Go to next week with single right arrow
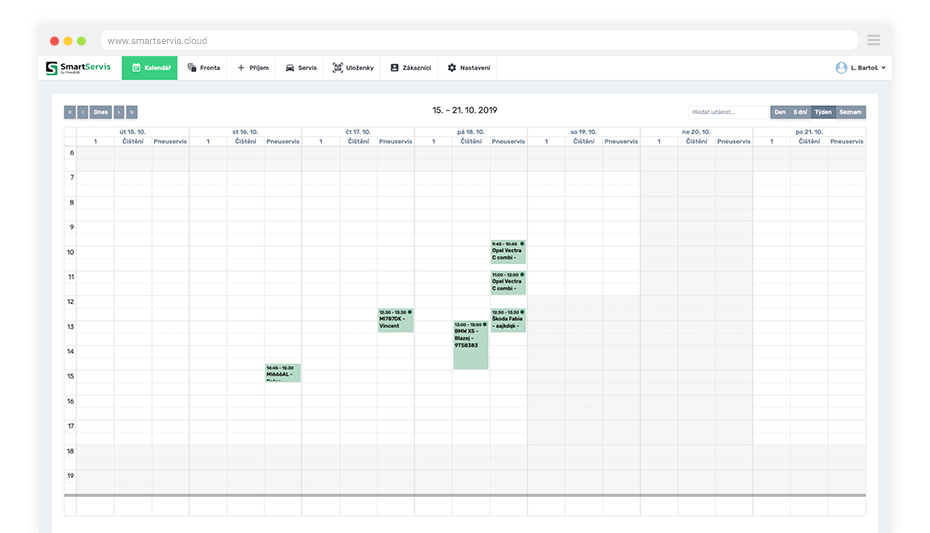Image resolution: width=930 pixels, height=533 pixels. 119,112
